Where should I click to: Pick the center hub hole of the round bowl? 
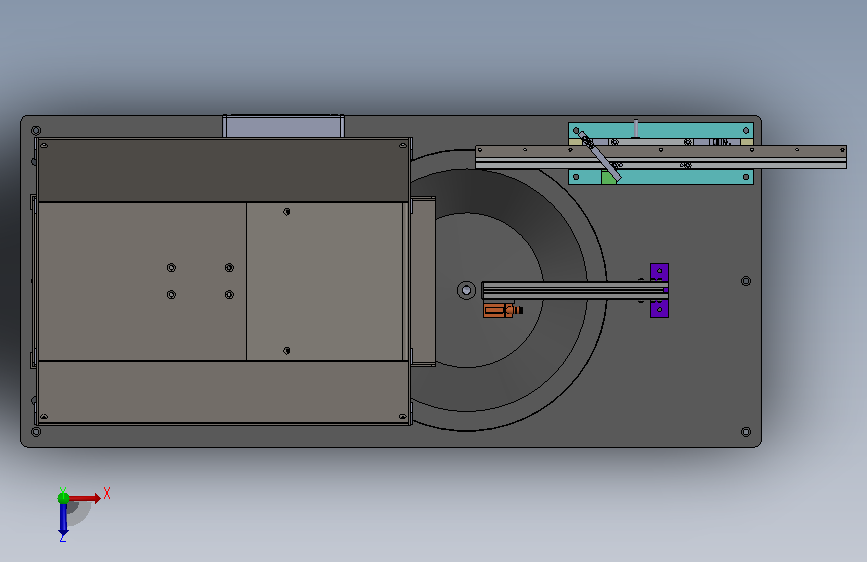[466, 290]
